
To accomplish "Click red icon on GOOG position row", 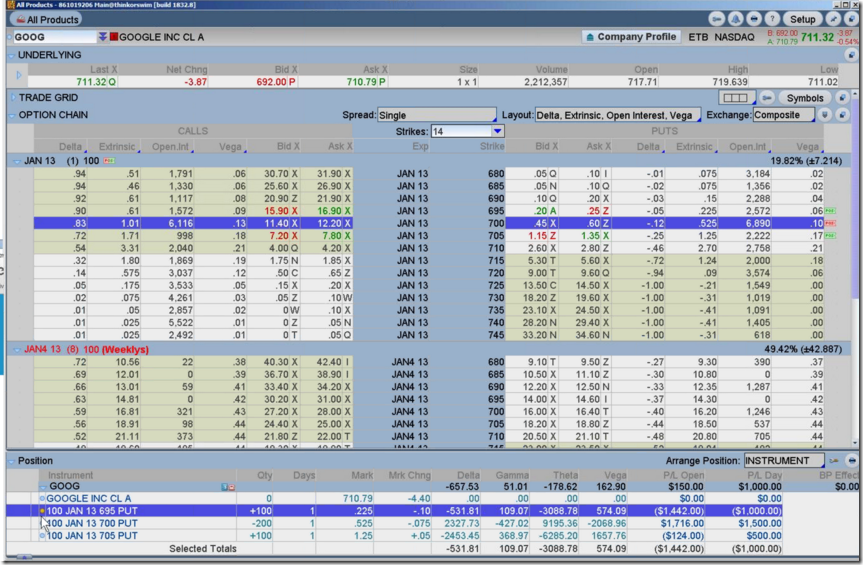I will (x=232, y=487).
